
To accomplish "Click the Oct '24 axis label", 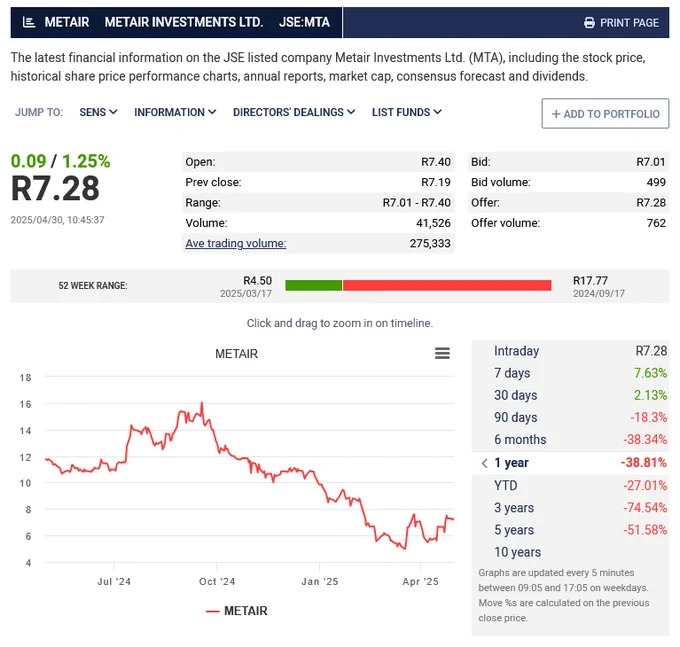I will pos(217,582).
